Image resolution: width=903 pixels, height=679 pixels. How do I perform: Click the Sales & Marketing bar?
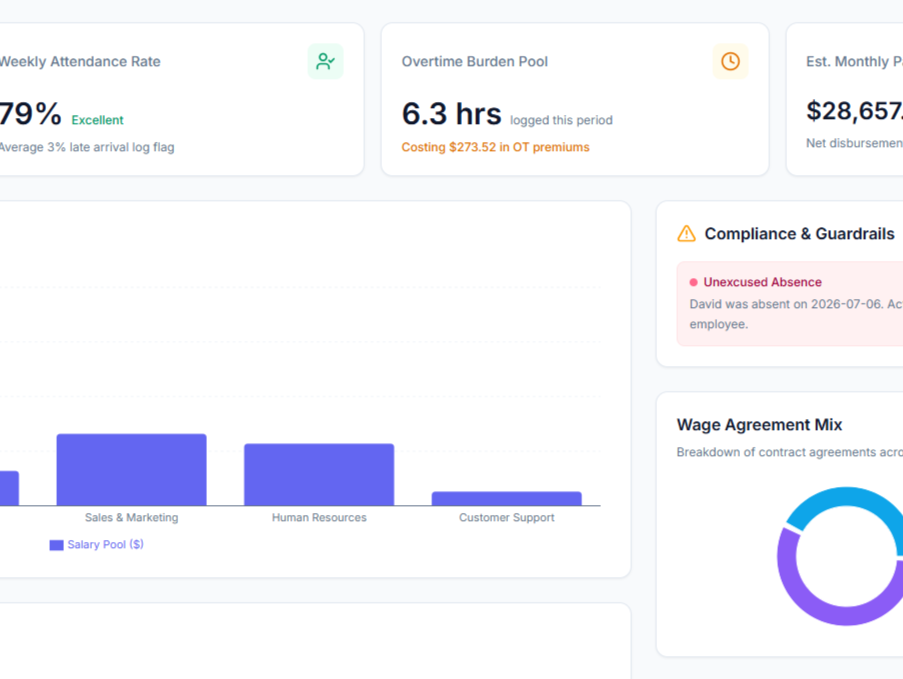pyautogui.click(x=131, y=469)
